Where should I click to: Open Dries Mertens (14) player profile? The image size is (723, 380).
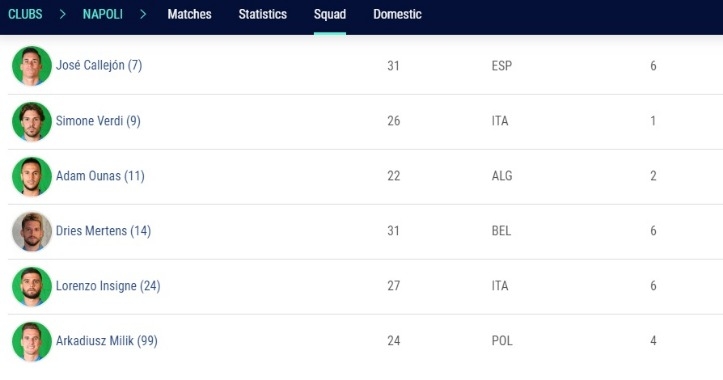pyautogui.click(x=103, y=231)
